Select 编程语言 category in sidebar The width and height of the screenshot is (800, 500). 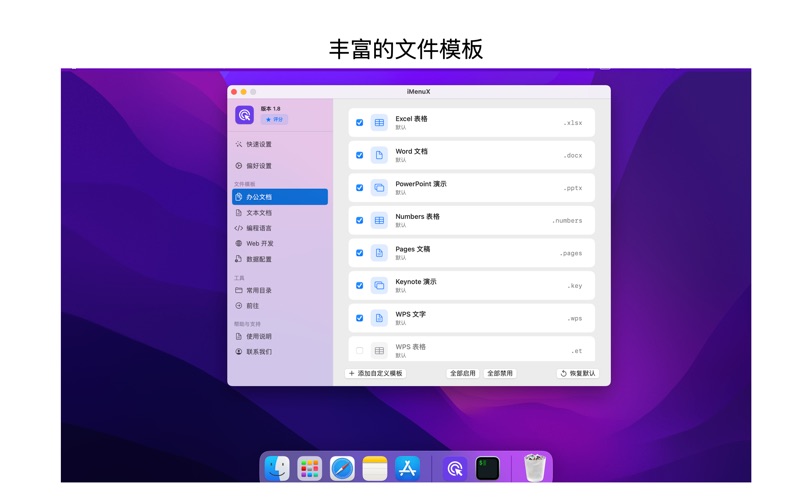point(259,228)
